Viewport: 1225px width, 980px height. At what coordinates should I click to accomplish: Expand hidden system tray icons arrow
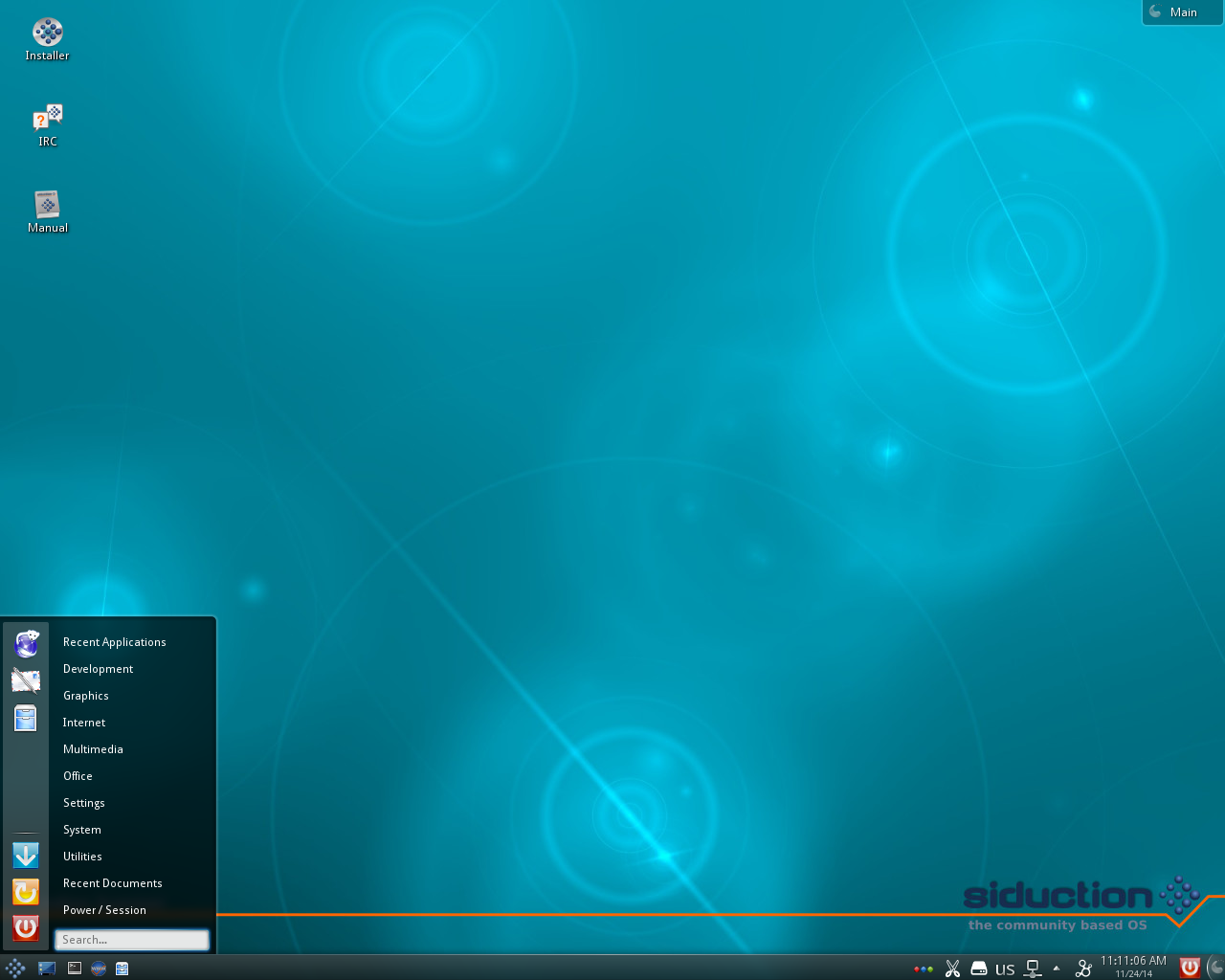1057,968
